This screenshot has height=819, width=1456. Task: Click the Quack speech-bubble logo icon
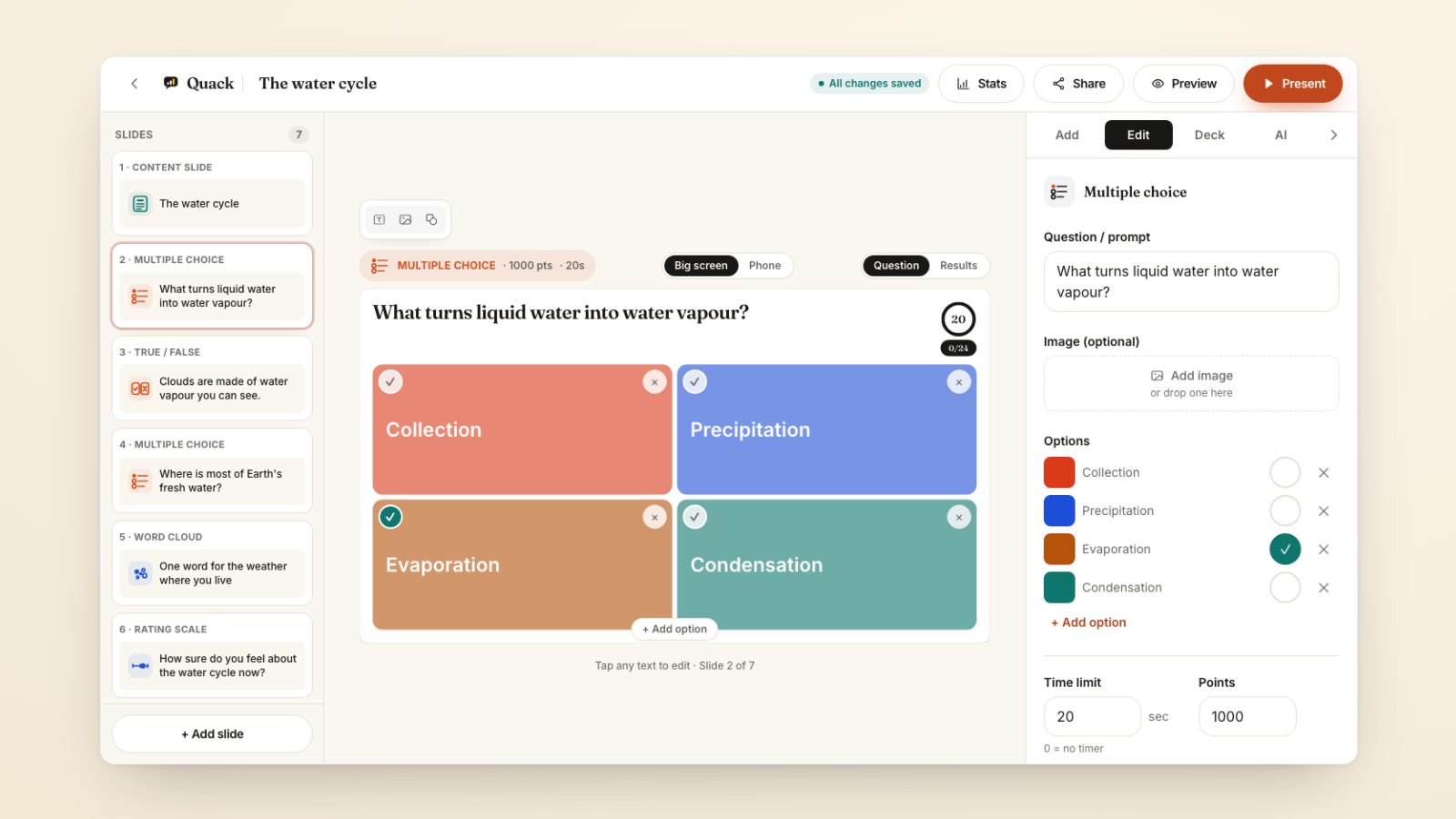(171, 83)
